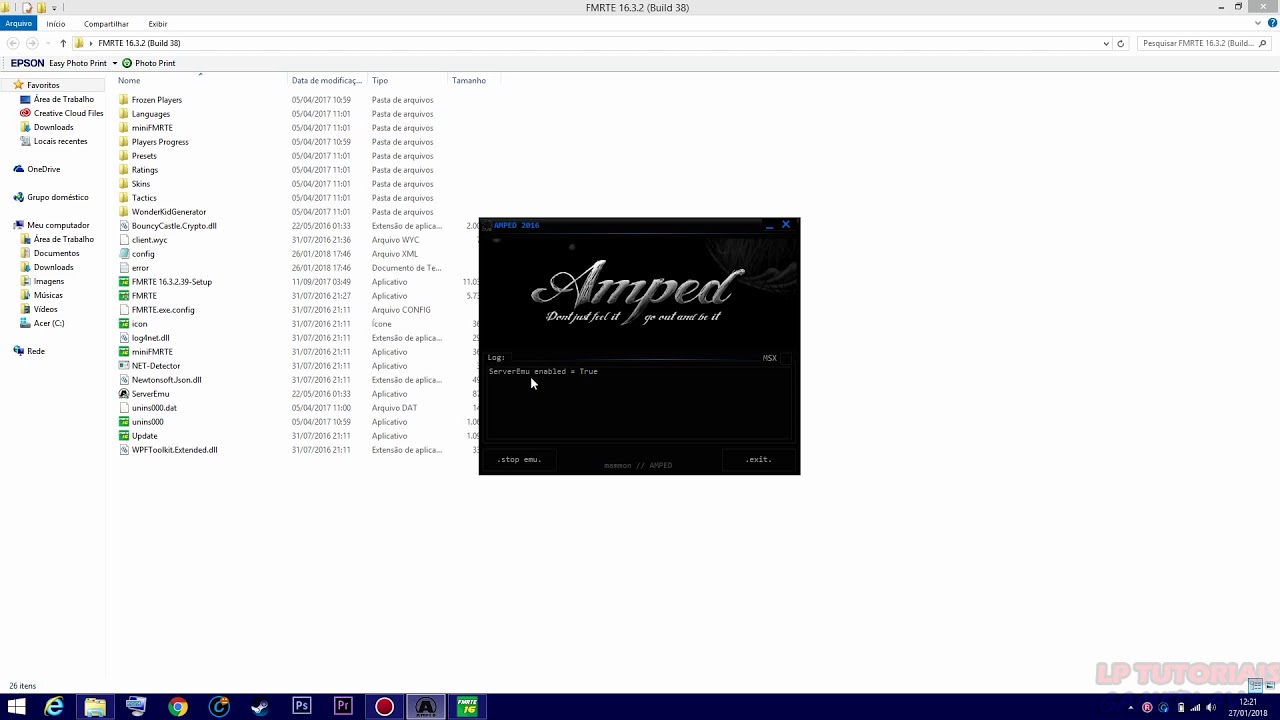Image resolution: width=1280 pixels, height=720 pixels.
Task: Select the error text document
Action: [139, 268]
